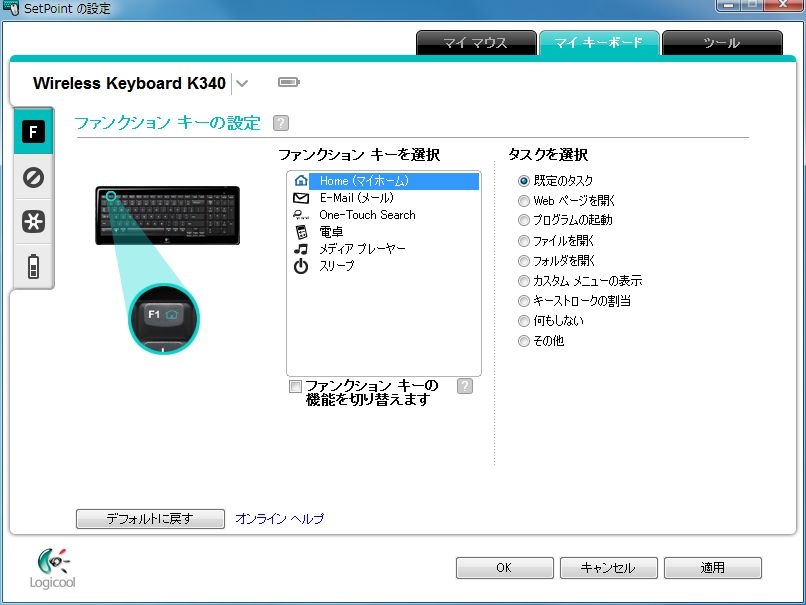Click the sleep power icon
Image resolution: width=806 pixels, height=605 pixels.
coord(301,266)
